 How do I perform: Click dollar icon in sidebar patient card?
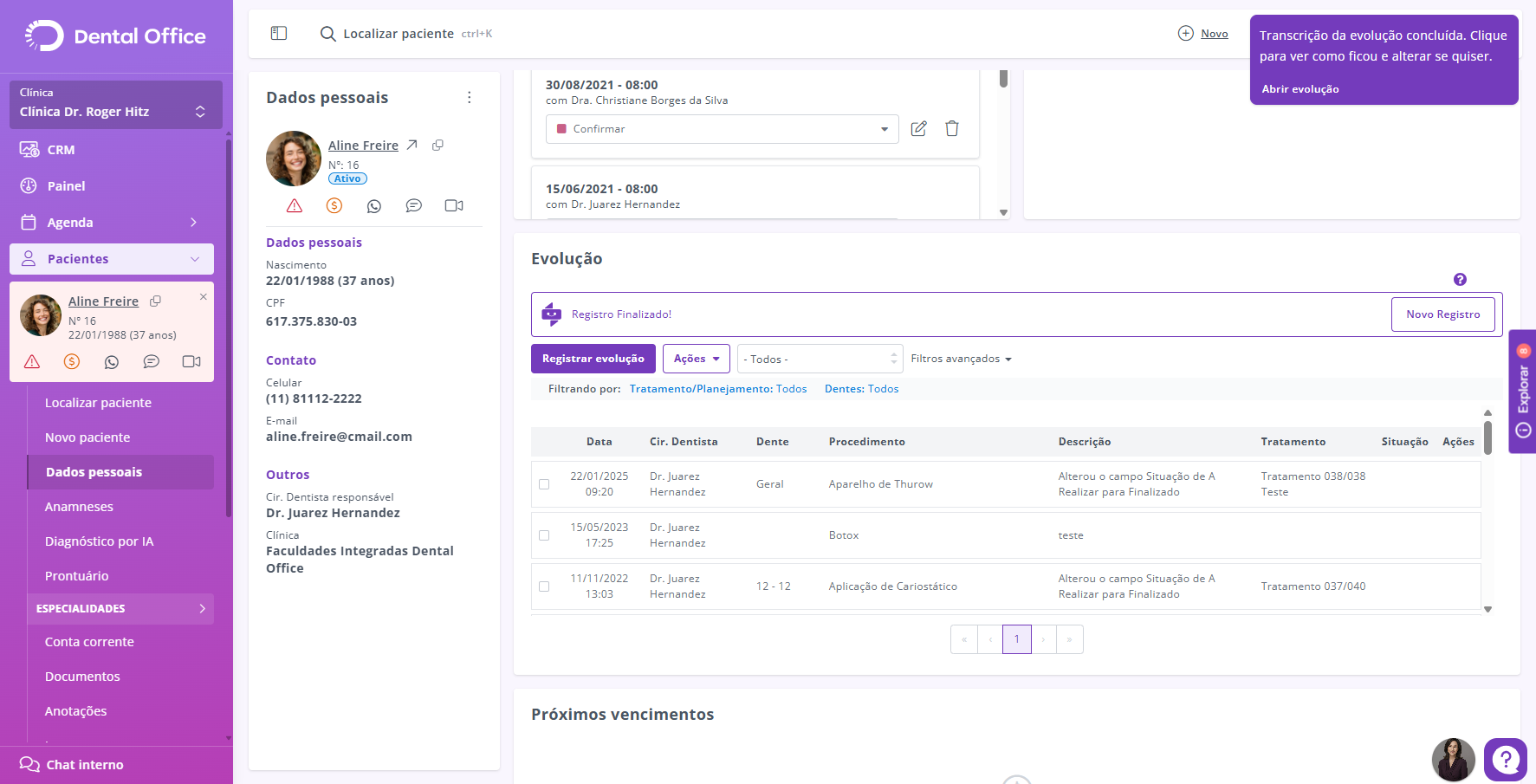pos(72,361)
